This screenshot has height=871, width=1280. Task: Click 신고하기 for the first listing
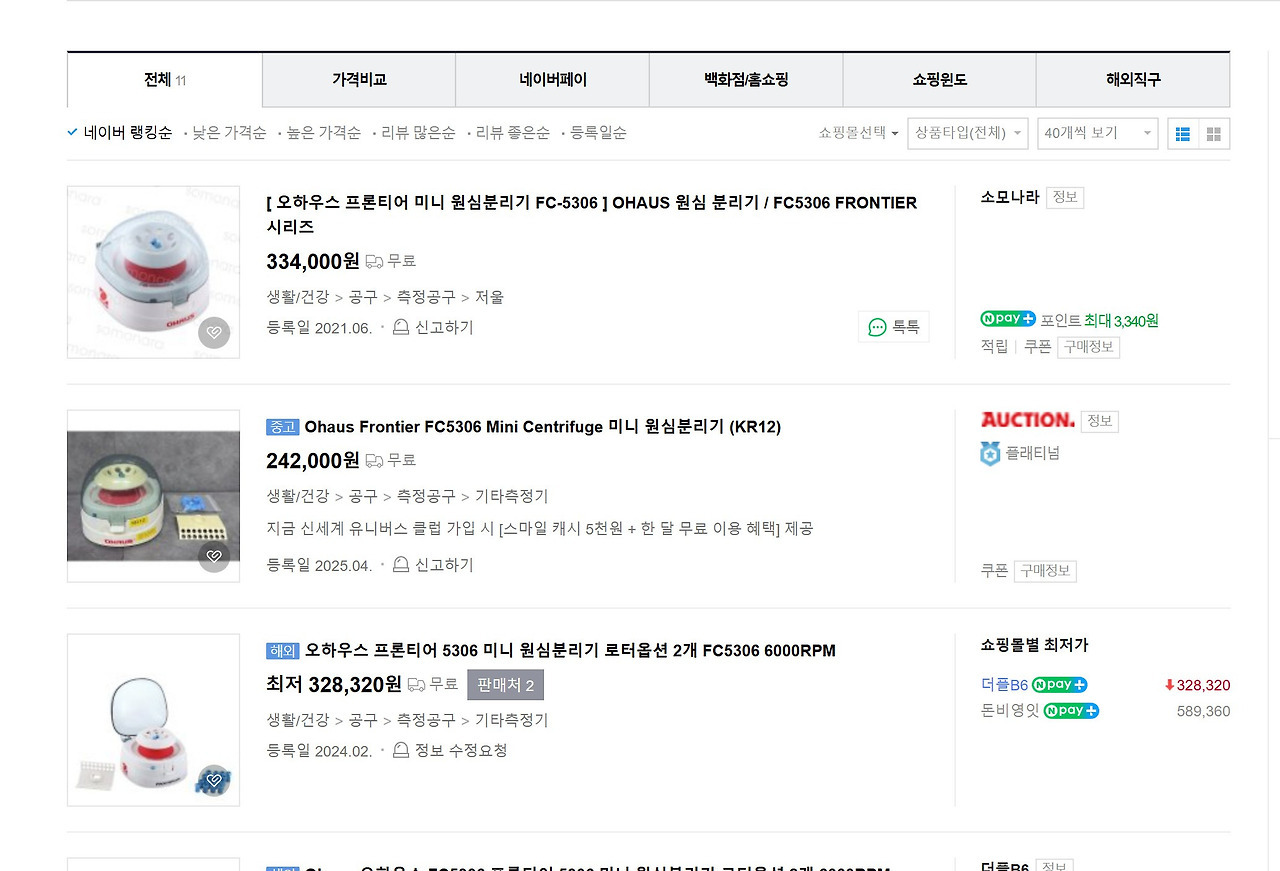(x=433, y=327)
